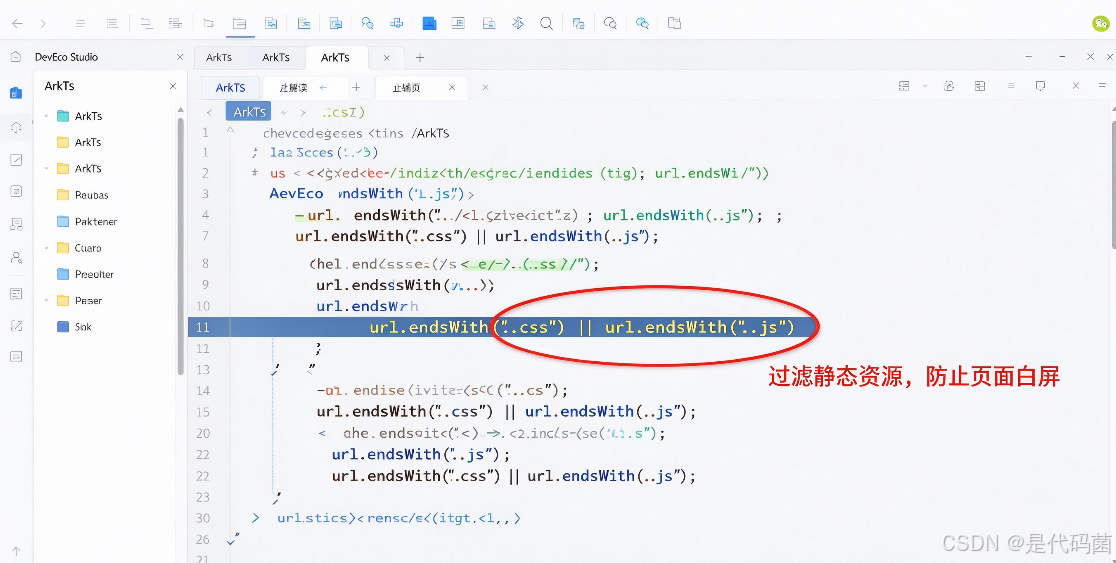Click the AevEco endsWith code on line 3
The height and width of the screenshot is (563, 1116).
click(372, 194)
